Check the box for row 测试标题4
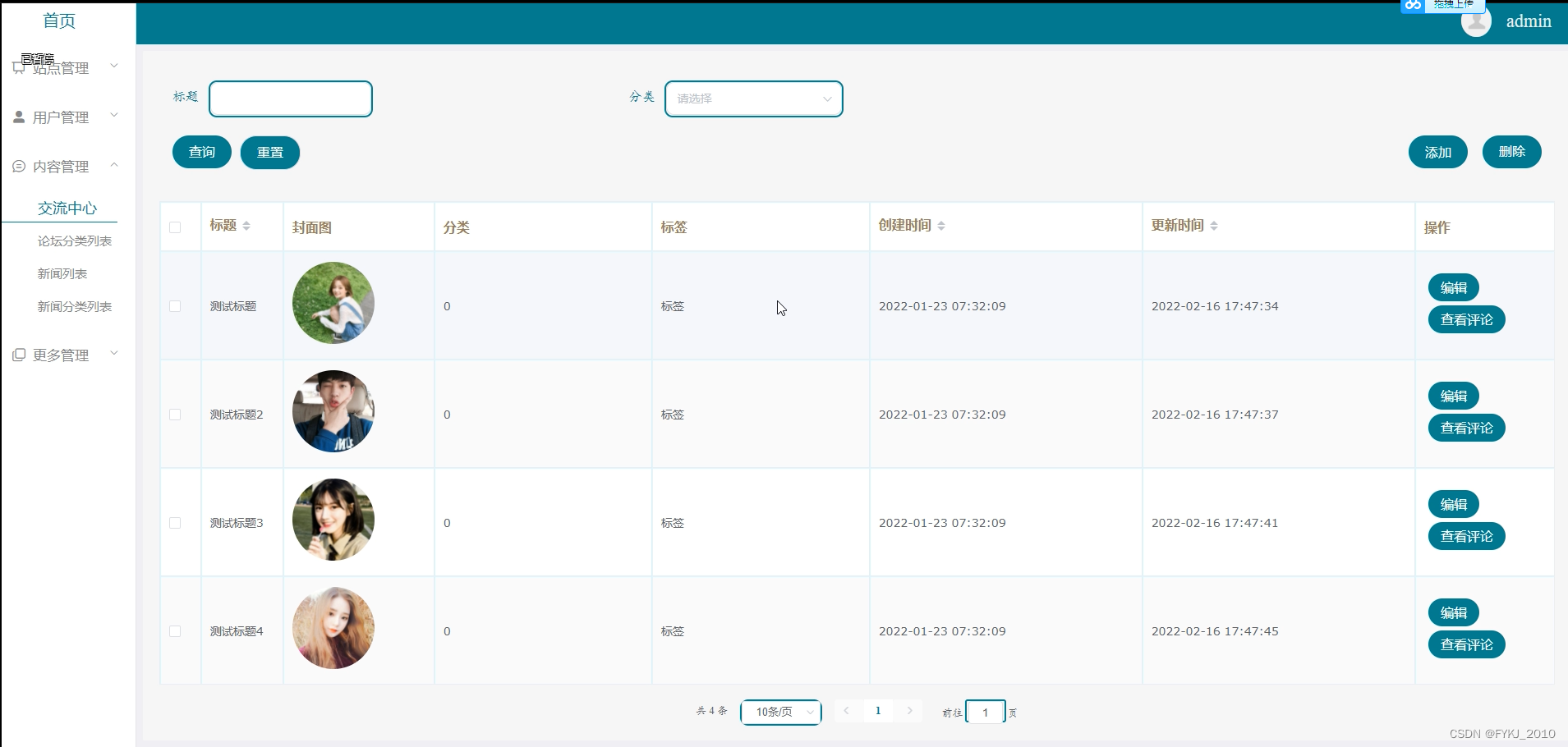1568x747 pixels. (x=175, y=631)
